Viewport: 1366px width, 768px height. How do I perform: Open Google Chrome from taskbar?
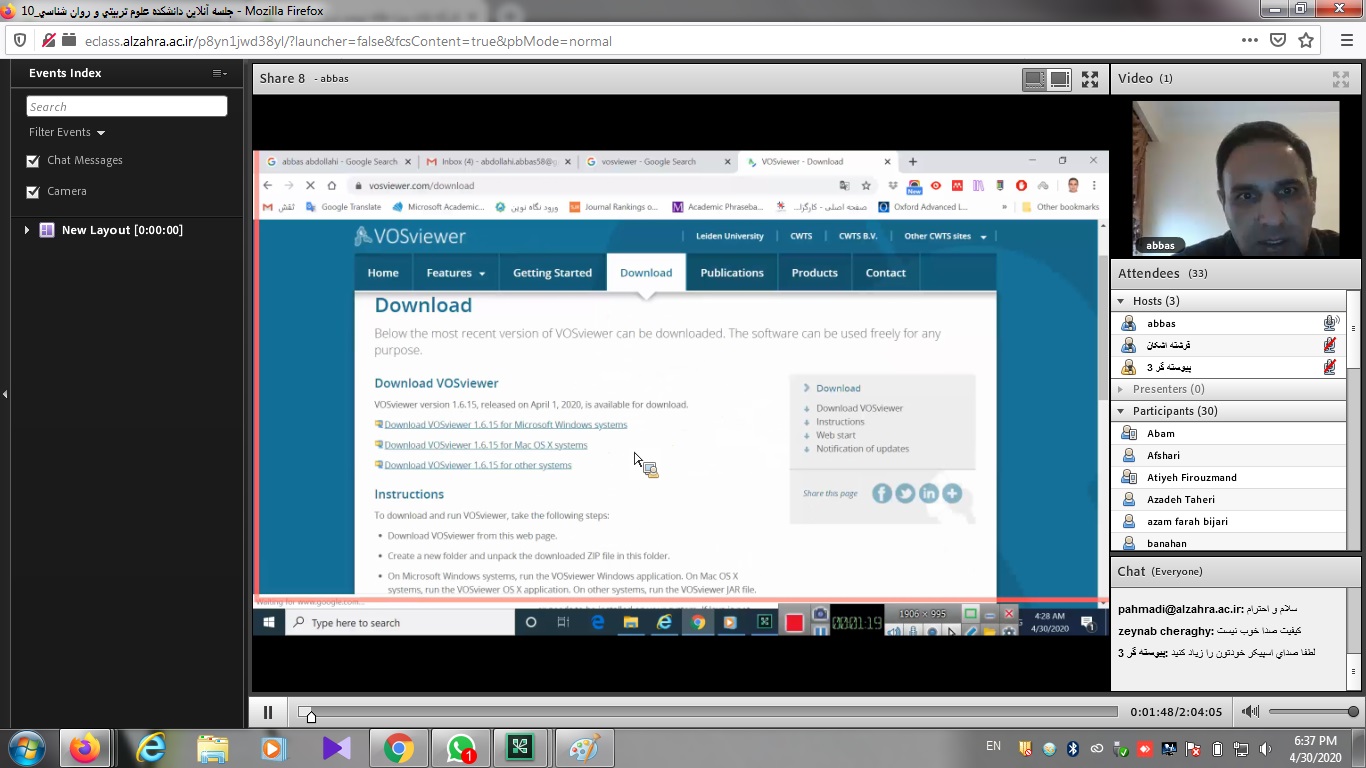tap(398, 748)
